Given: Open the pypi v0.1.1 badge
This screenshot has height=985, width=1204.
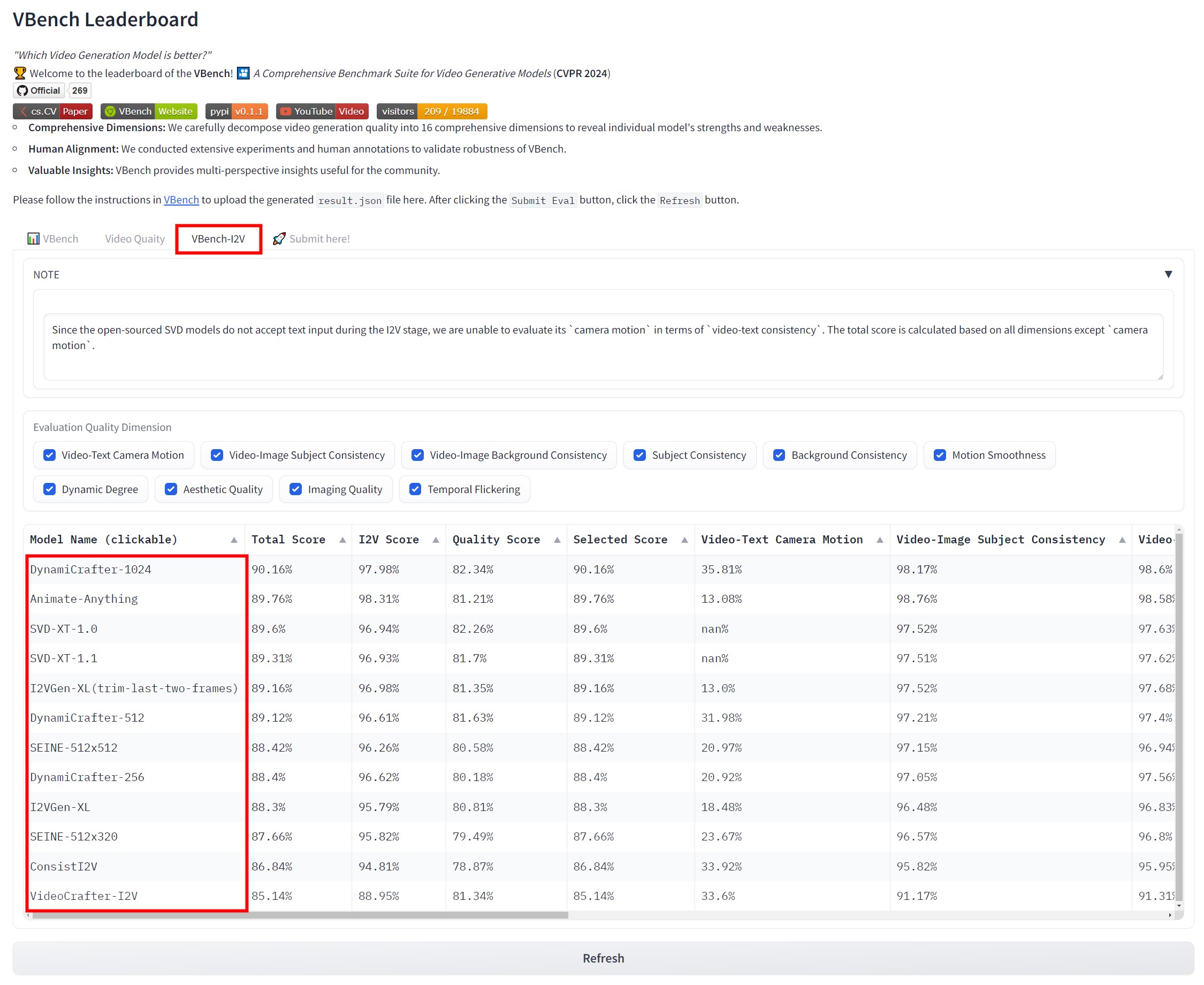Looking at the screenshot, I should [237, 111].
